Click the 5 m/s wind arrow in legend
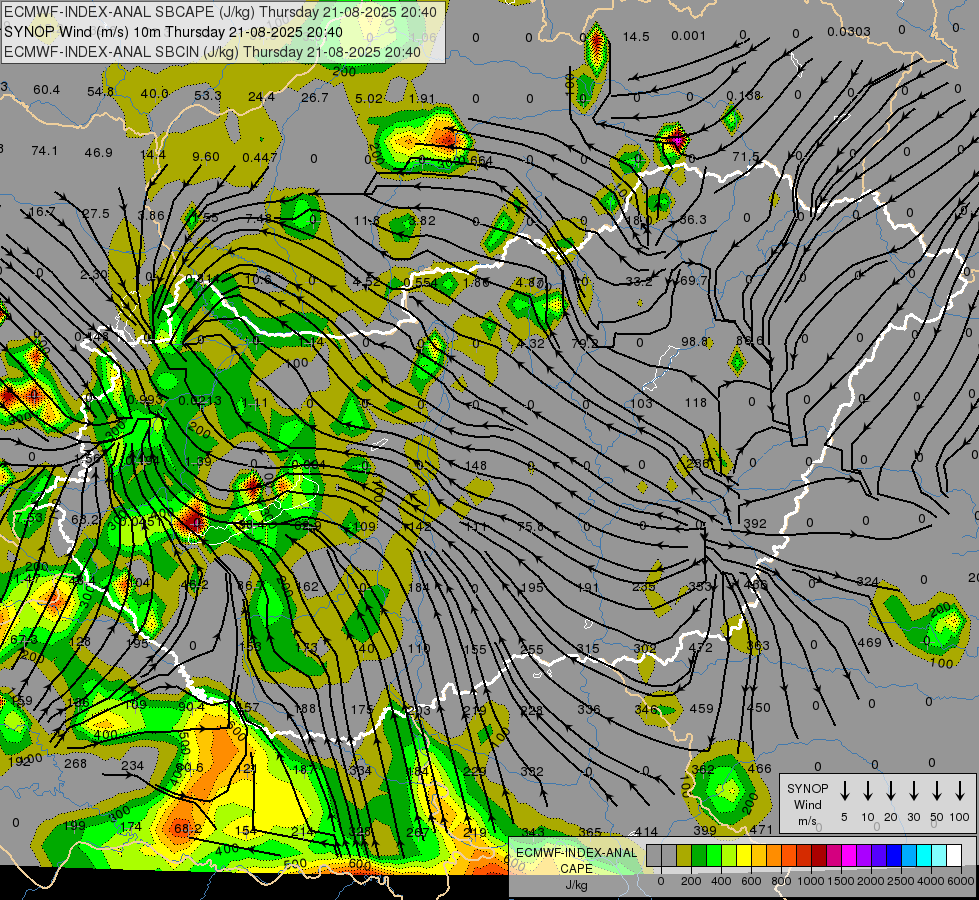 point(845,791)
